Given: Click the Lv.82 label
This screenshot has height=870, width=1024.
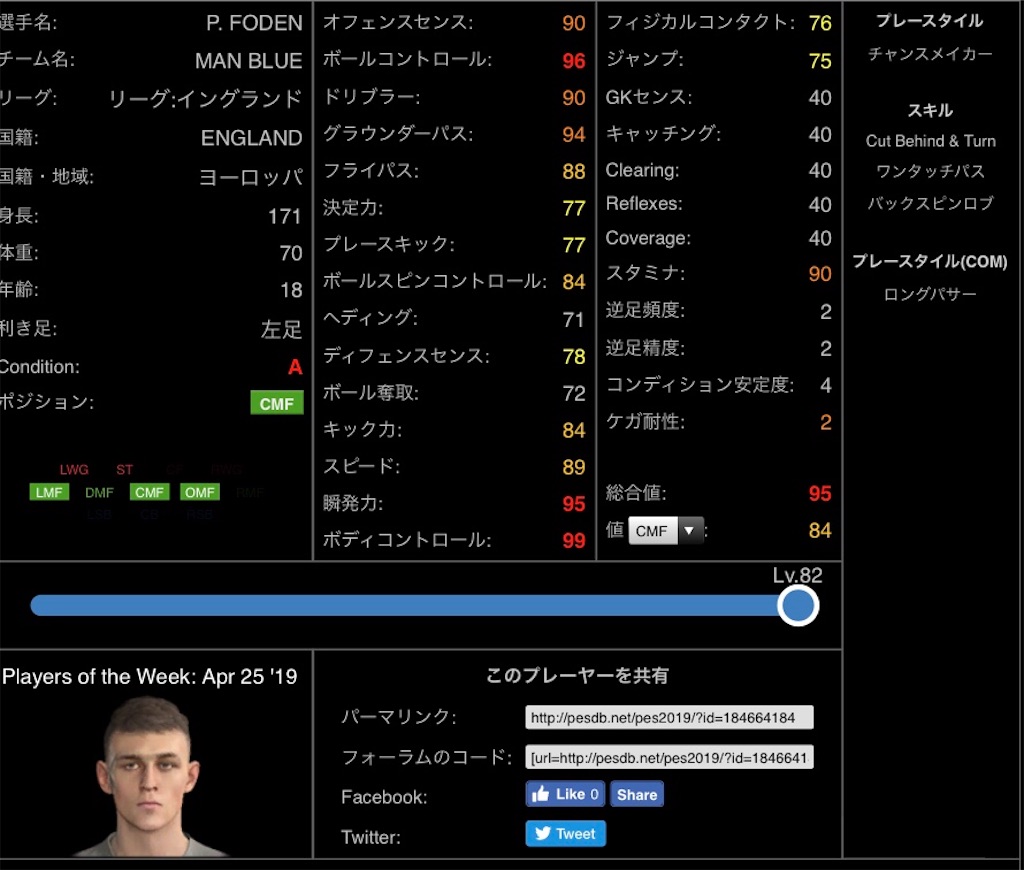Looking at the screenshot, I should (x=797, y=575).
